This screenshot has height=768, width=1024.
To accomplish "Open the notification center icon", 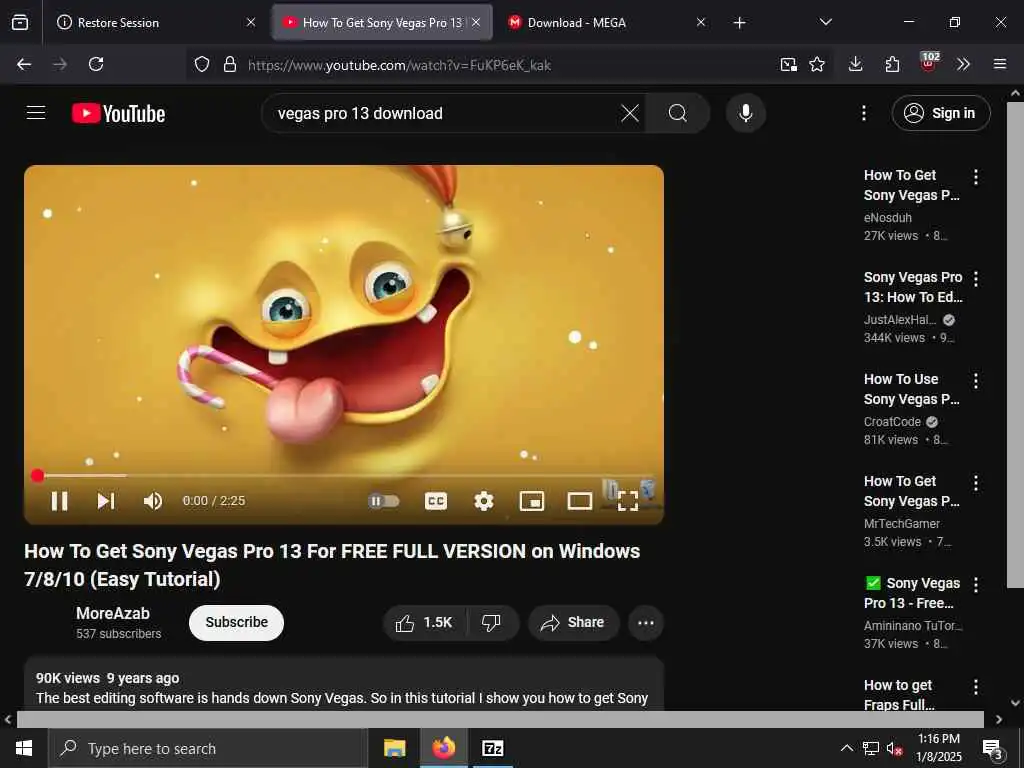I will point(993,750).
